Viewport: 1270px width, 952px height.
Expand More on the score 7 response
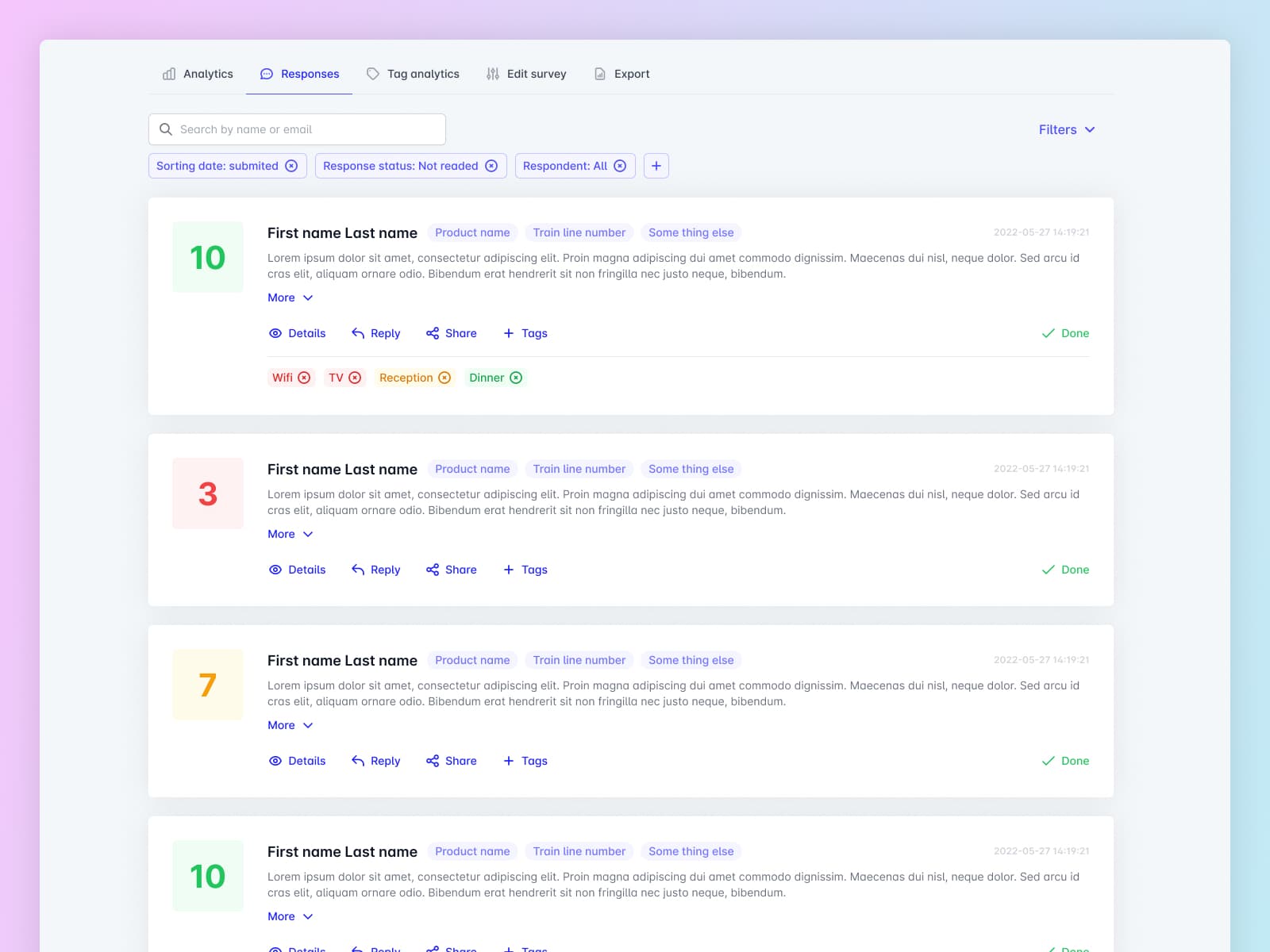click(290, 725)
